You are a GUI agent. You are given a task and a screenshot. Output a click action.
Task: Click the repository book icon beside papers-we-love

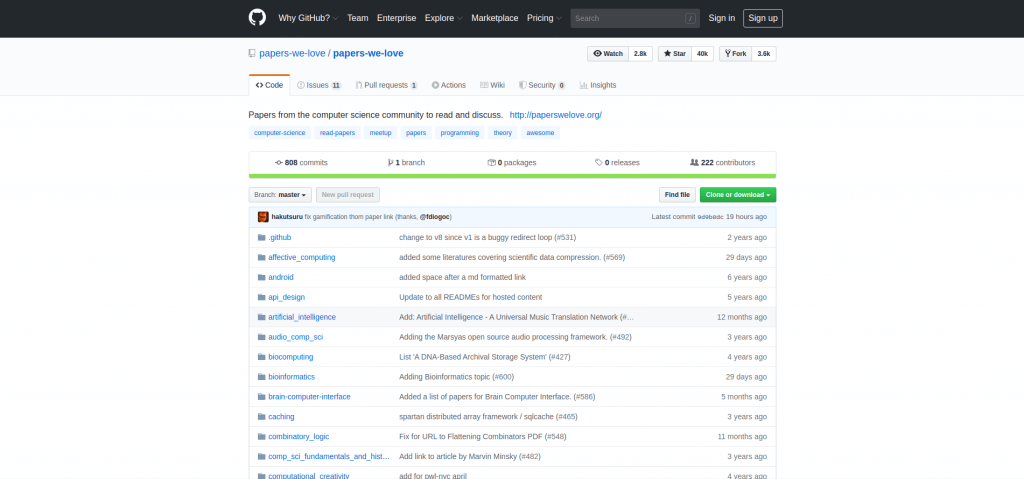click(x=252, y=54)
